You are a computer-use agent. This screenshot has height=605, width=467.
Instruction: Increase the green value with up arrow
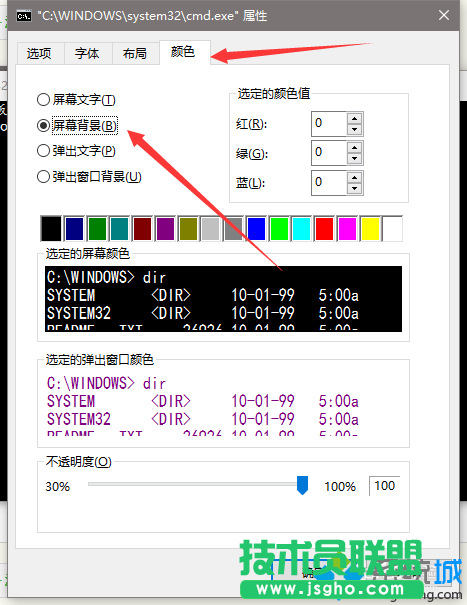click(354, 147)
